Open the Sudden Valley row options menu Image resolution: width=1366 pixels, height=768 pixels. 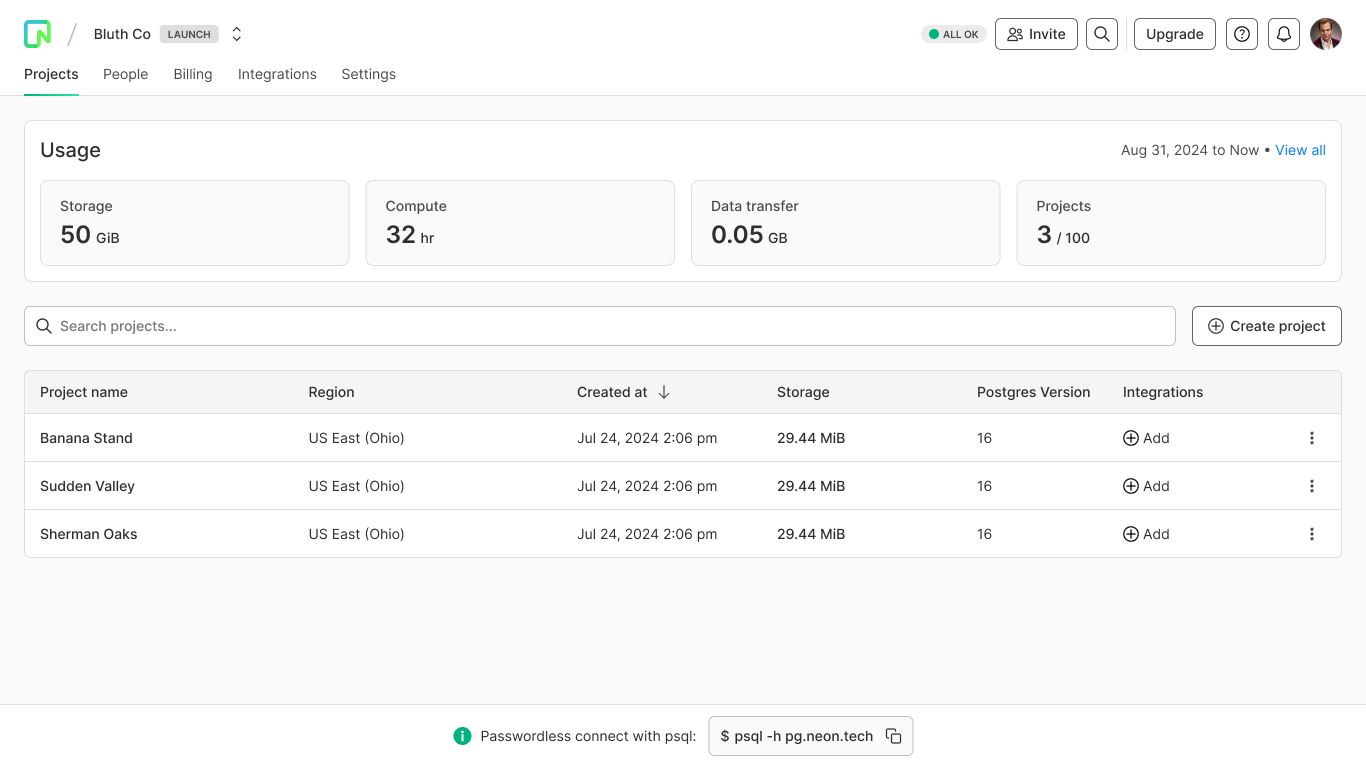(x=1312, y=486)
